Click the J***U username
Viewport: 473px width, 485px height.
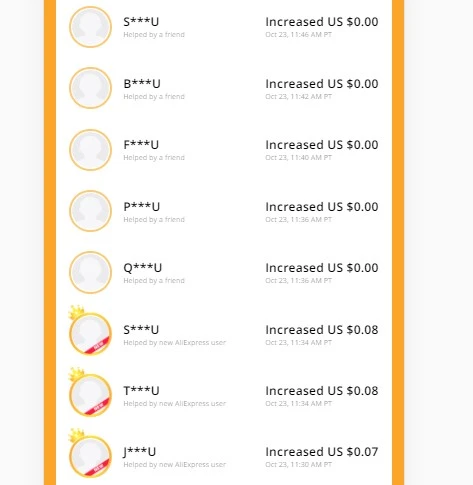point(139,452)
